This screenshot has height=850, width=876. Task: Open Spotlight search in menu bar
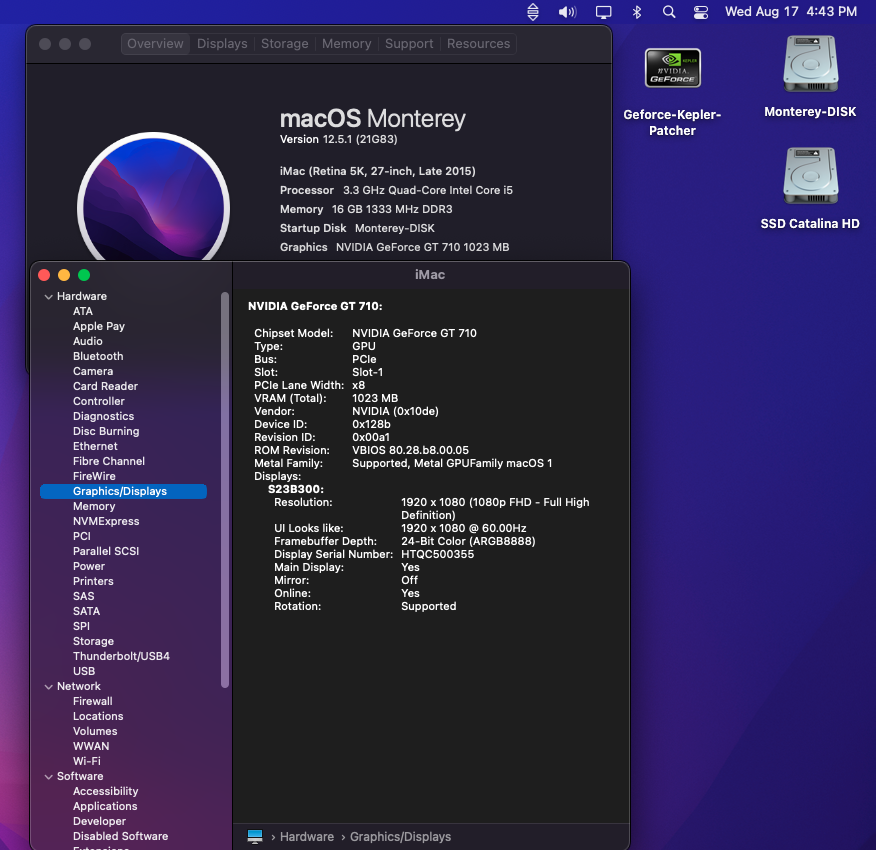coord(669,12)
